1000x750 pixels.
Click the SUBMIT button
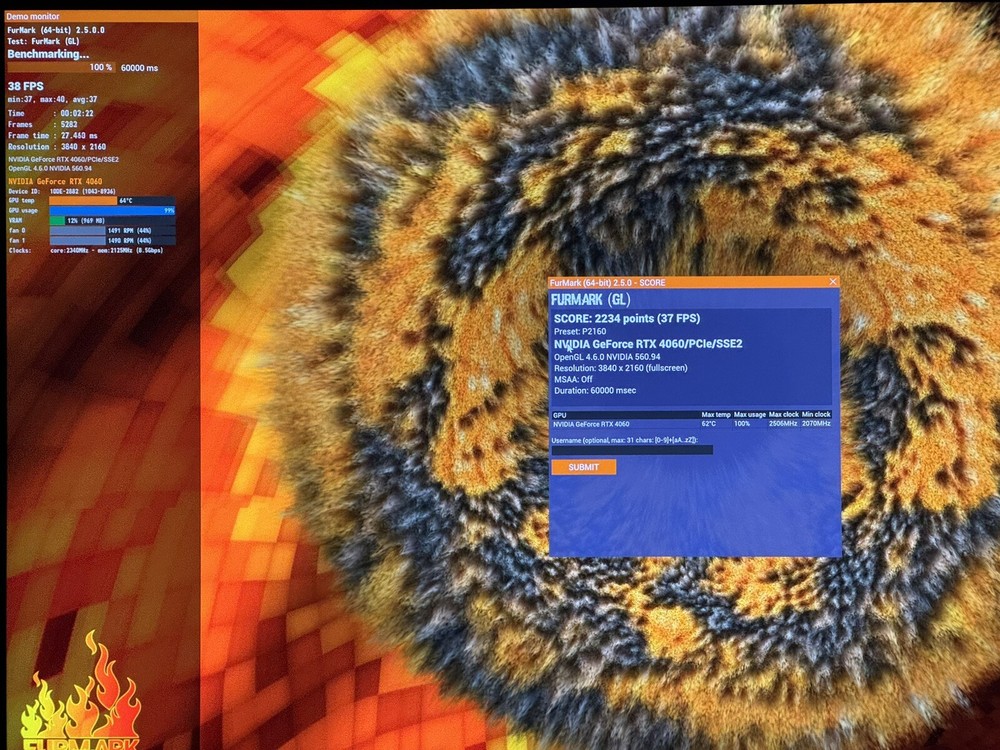click(583, 467)
